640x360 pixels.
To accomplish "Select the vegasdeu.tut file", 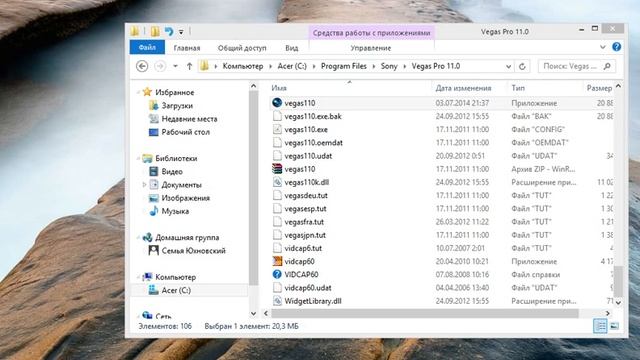I will (x=306, y=196).
